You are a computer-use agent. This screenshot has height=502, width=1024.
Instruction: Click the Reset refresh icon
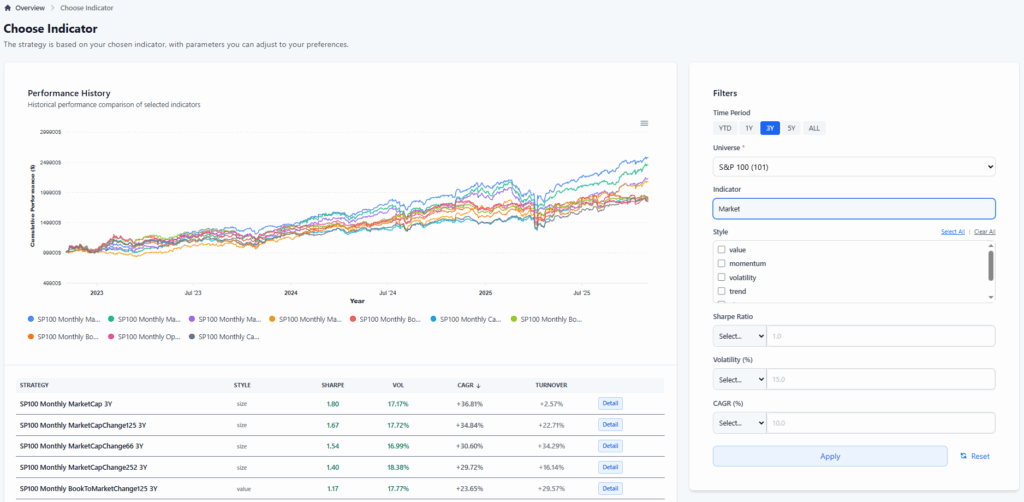coord(963,456)
